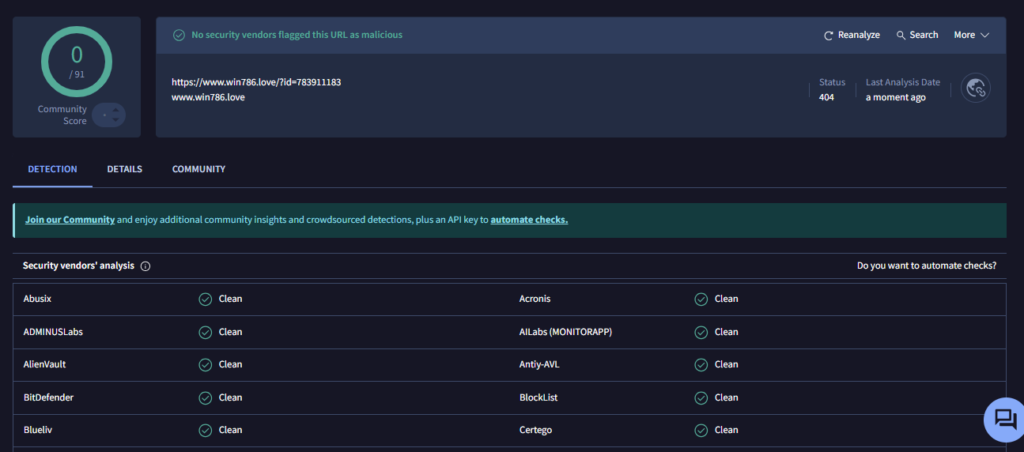Click the BitDefender clean checkmark icon
This screenshot has width=1024, height=452.
tap(205, 398)
